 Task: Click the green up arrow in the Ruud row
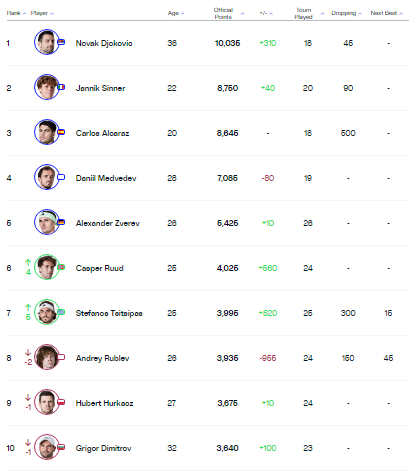click(28, 263)
